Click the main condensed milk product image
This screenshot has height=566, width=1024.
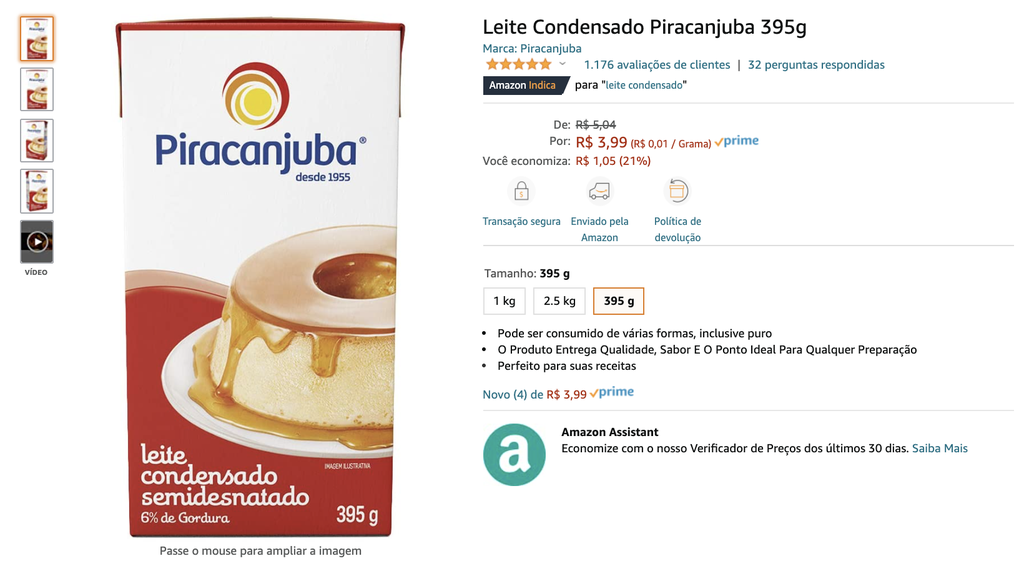(x=261, y=279)
